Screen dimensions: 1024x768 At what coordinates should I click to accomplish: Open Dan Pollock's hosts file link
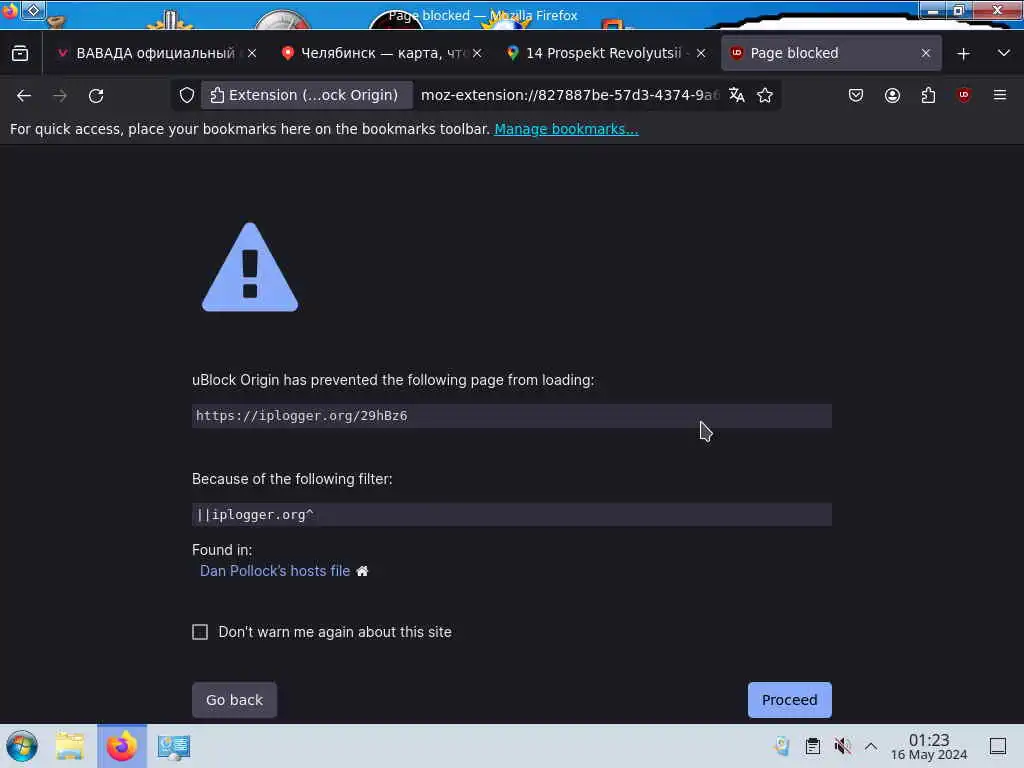(275, 571)
